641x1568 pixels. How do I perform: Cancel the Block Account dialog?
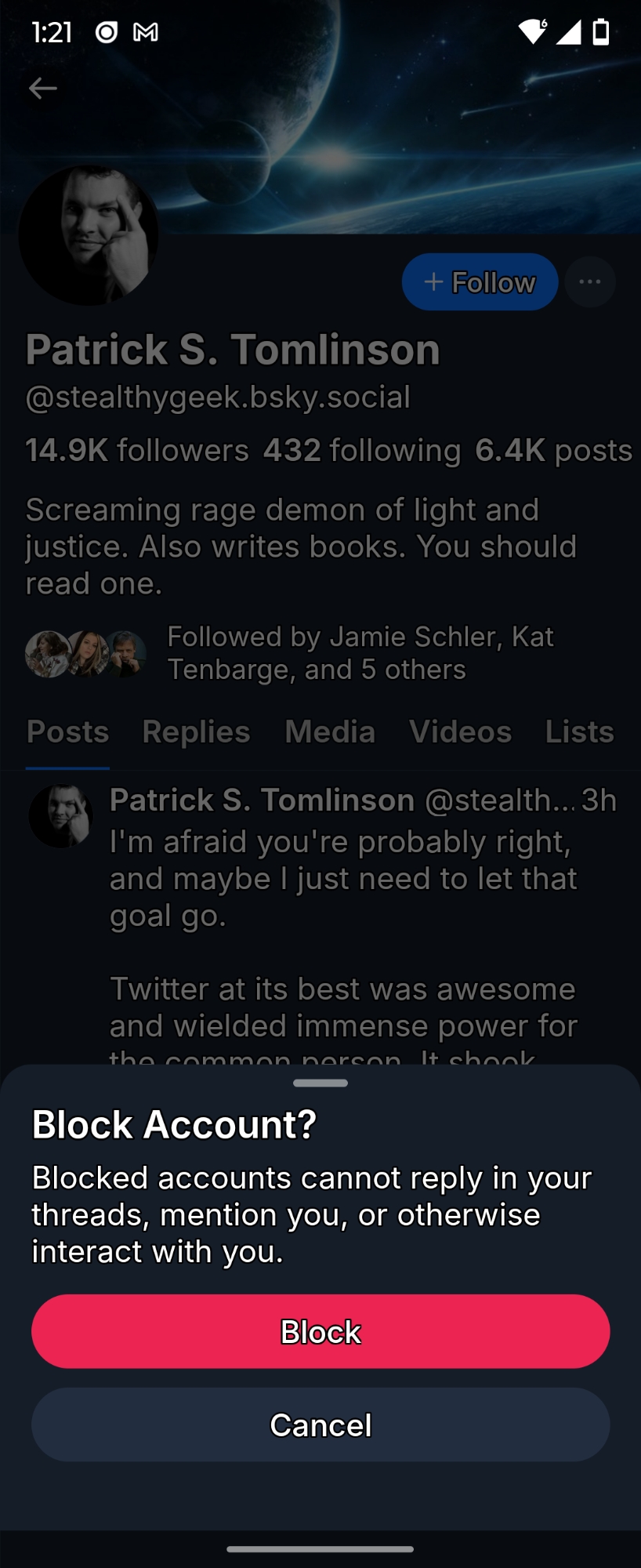click(320, 1425)
